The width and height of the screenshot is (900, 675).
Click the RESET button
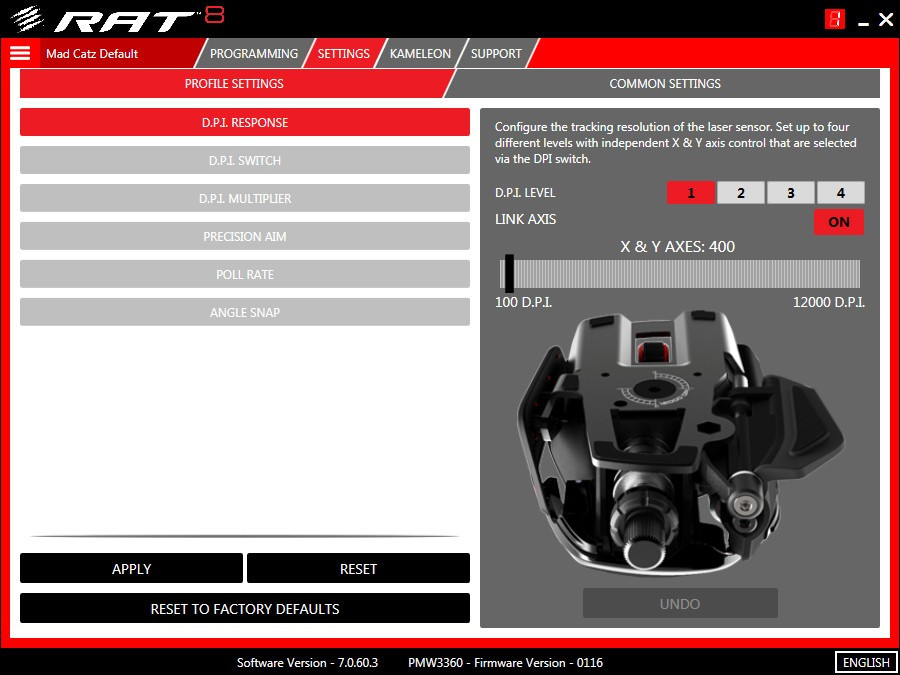[358, 568]
